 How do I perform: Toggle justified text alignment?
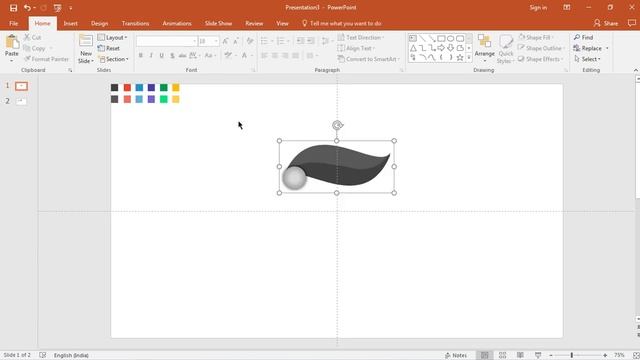pos(296,56)
